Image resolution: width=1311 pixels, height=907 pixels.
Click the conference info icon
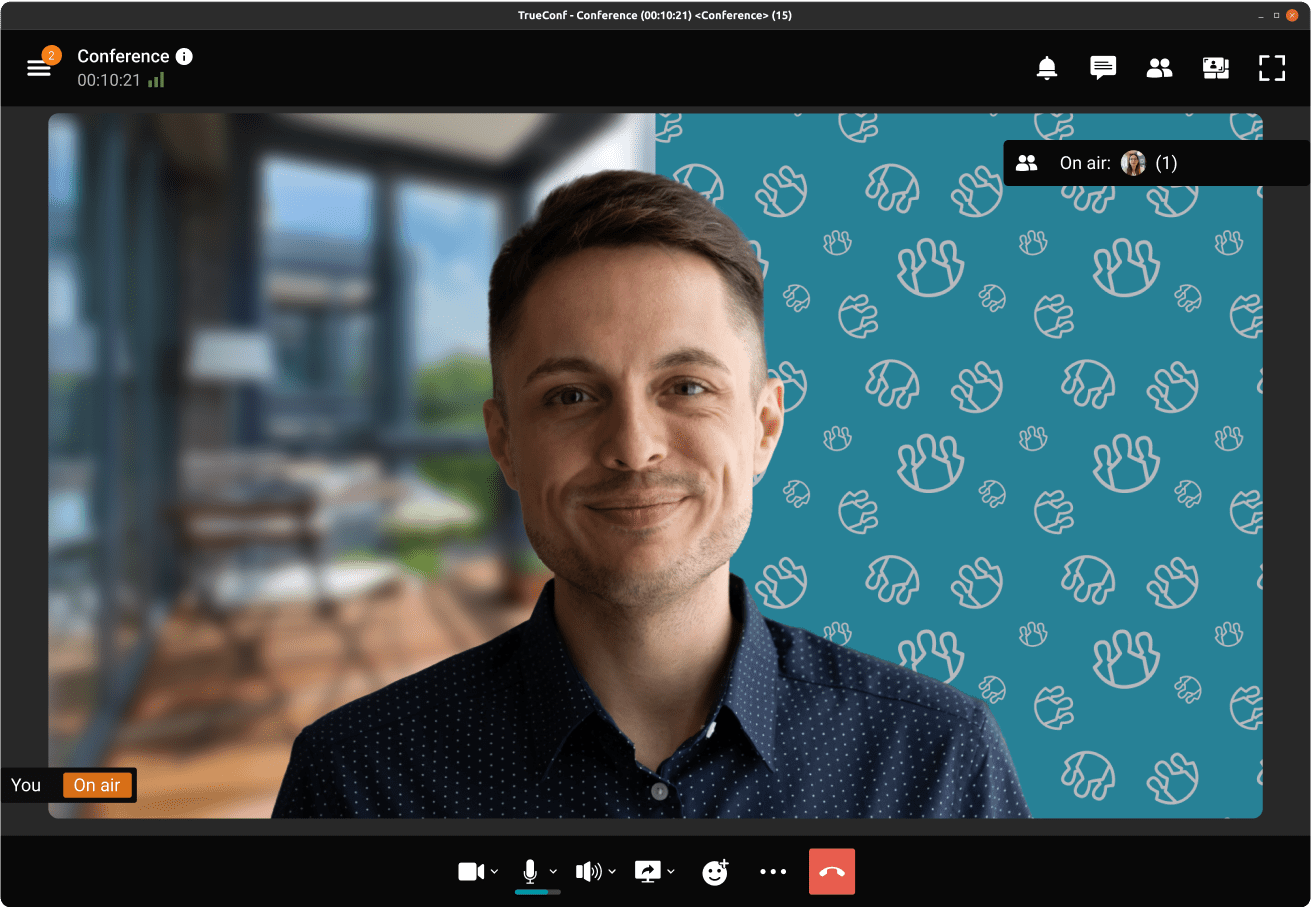pyautogui.click(x=184, y=57)
